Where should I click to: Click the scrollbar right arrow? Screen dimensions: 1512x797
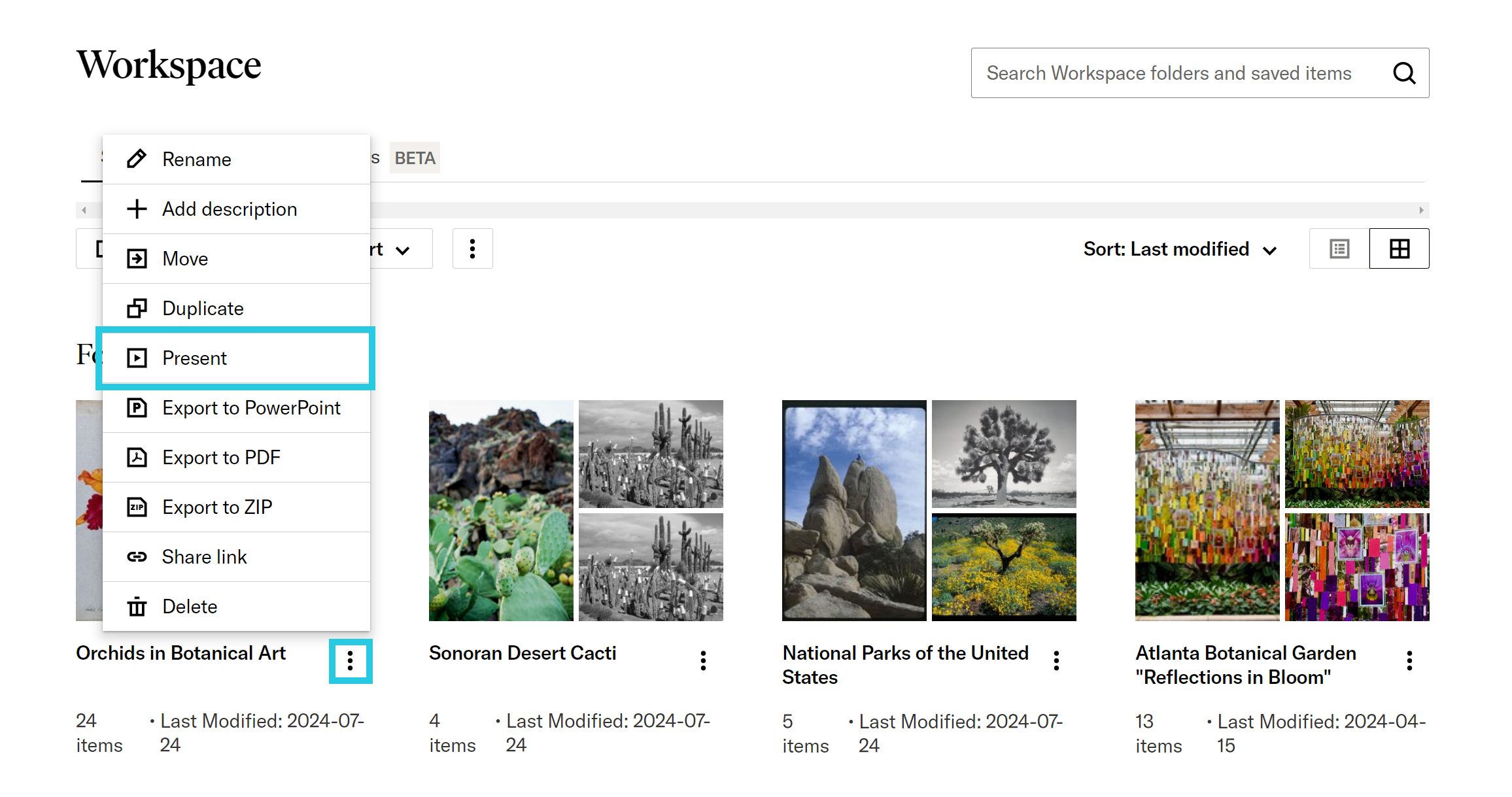[1422, 210]
